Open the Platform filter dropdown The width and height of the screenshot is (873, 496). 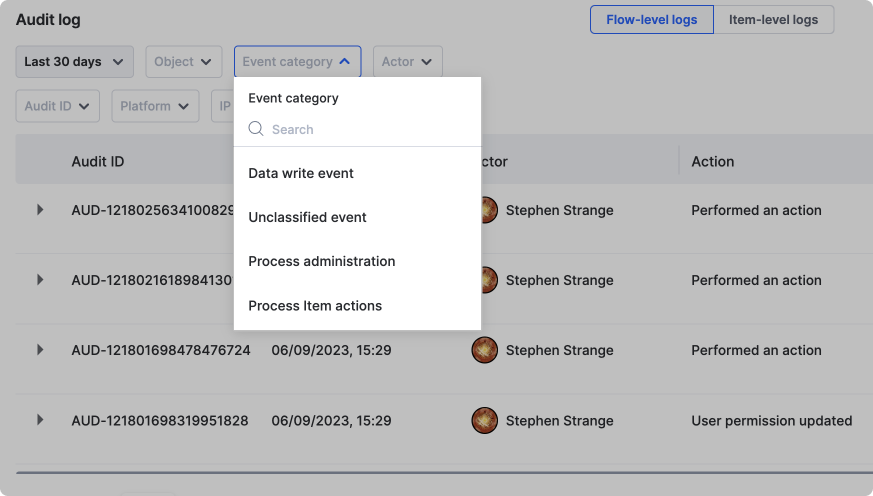point(155,106)
